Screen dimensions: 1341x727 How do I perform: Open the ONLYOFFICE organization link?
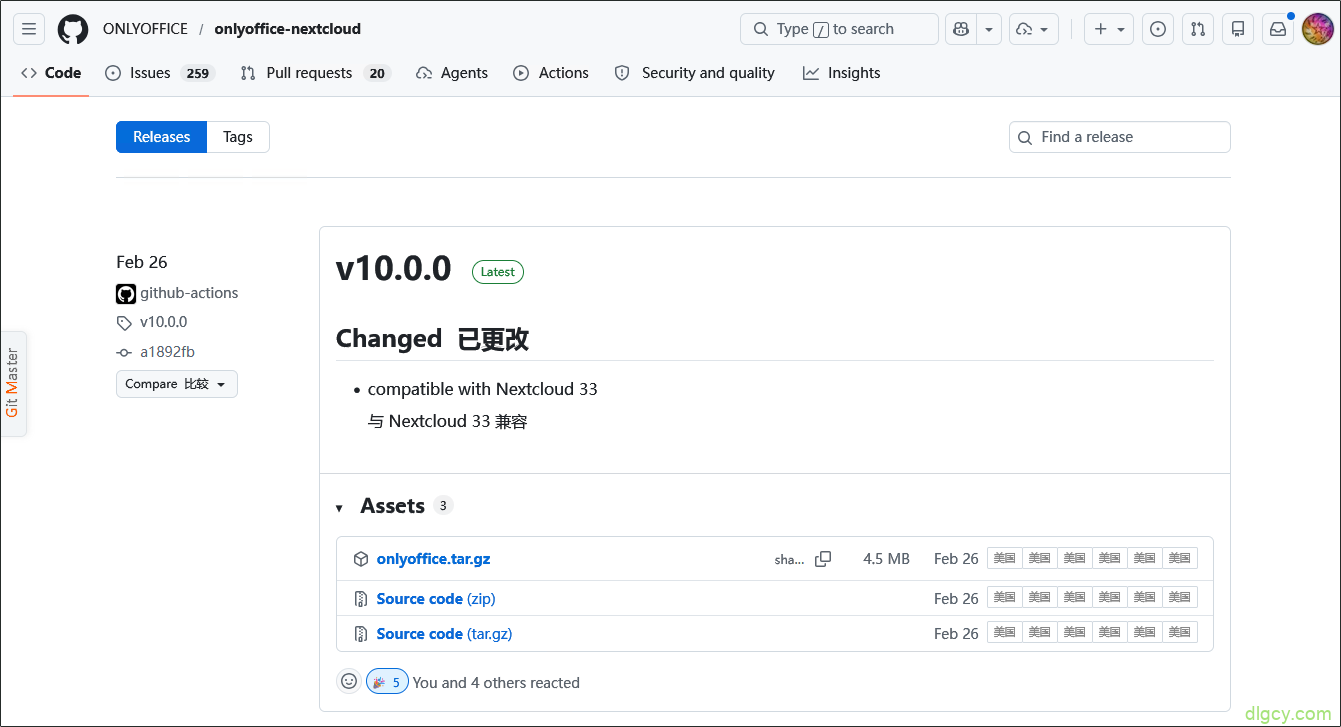tap(145, 29)
